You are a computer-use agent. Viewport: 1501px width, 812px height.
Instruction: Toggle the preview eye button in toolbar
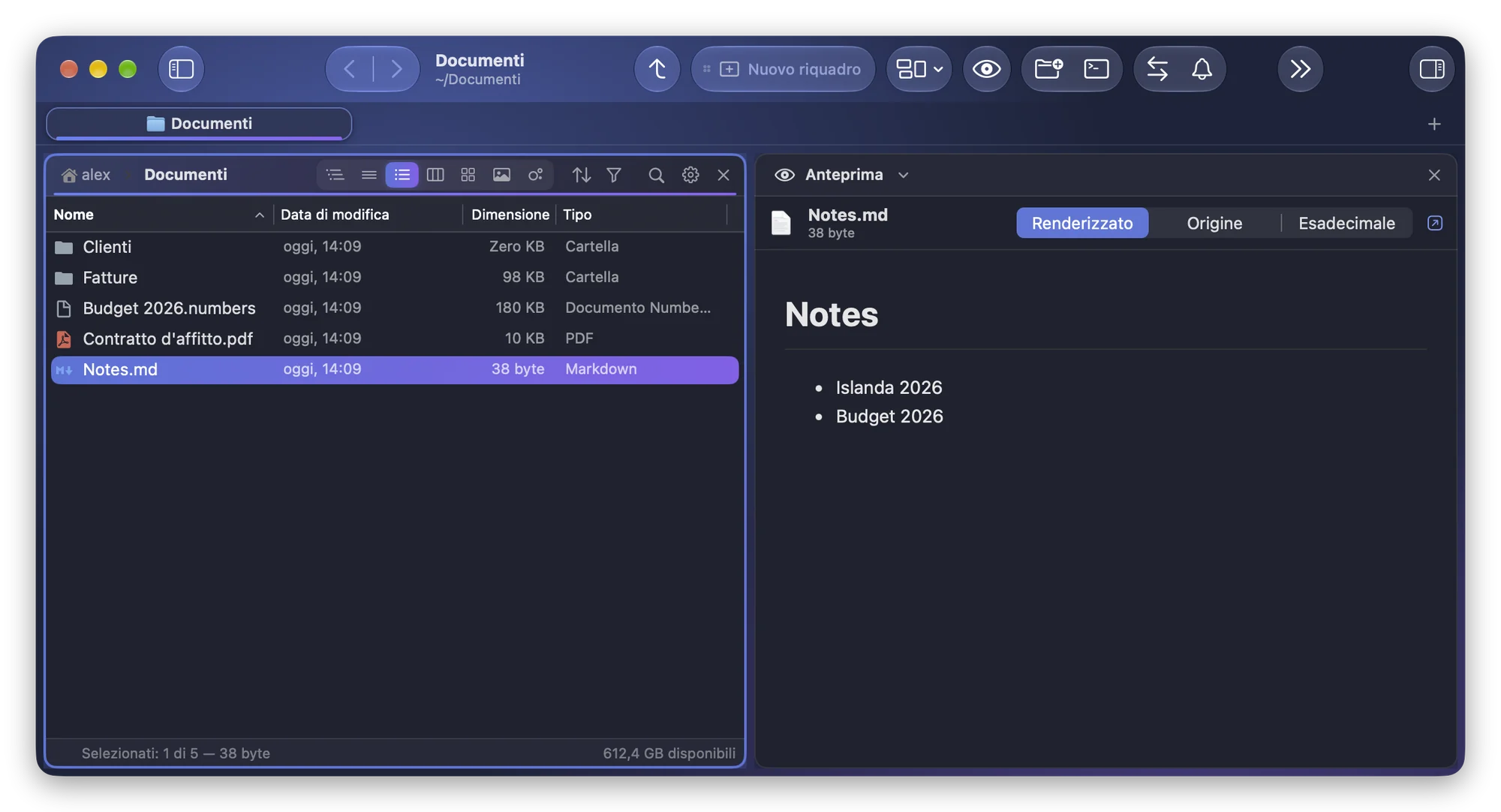pyautogui.click(x=986, y=69)
